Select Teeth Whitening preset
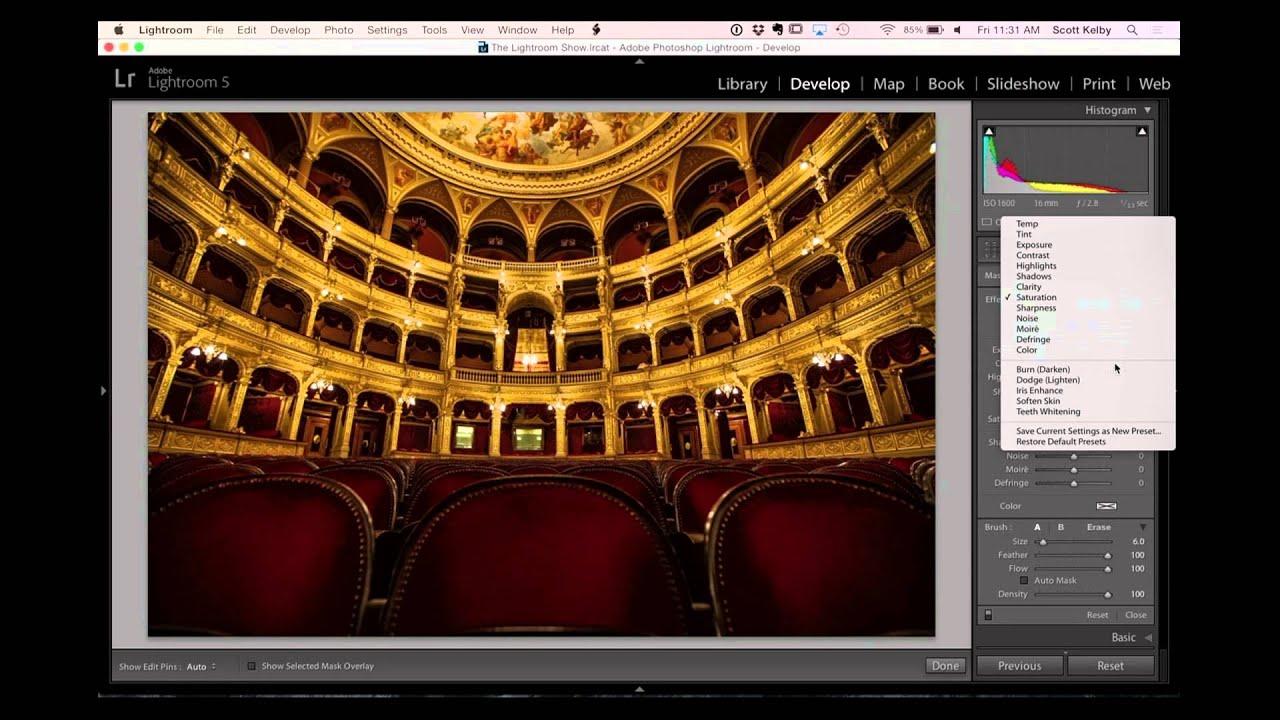 [x=1048, y=412]
